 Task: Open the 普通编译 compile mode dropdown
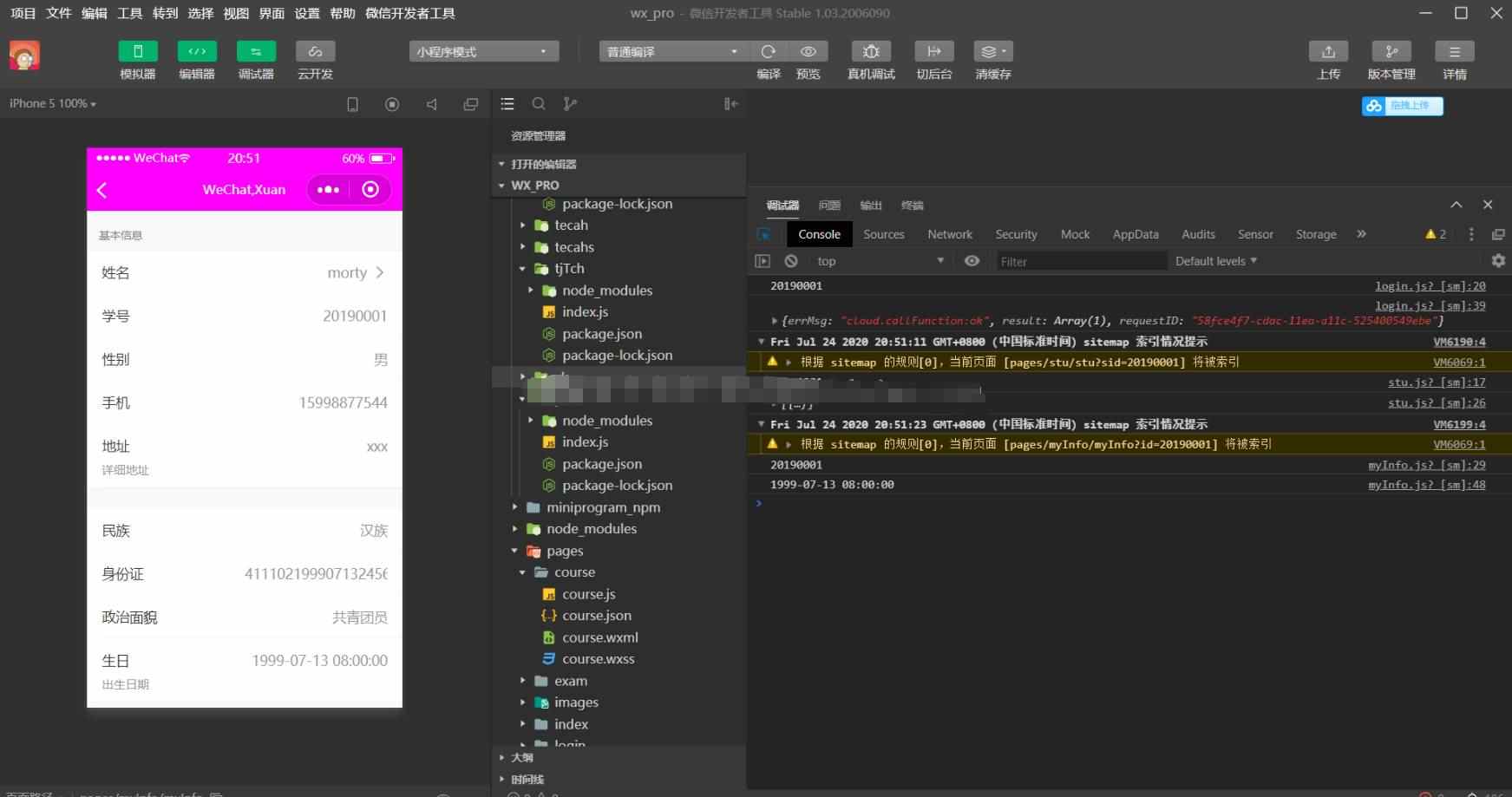pos(673,52)
